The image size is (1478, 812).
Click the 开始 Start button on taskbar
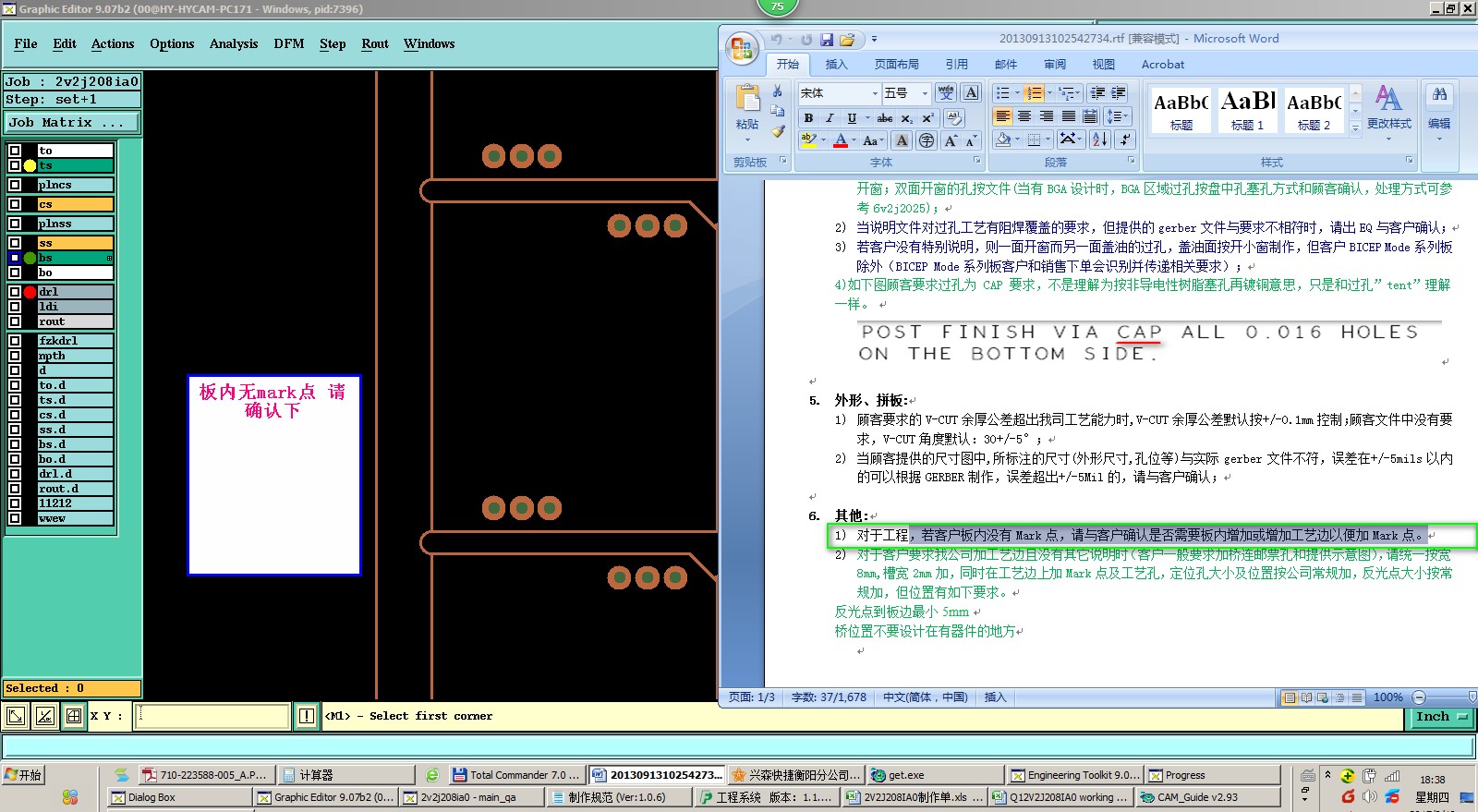[25, 775]
